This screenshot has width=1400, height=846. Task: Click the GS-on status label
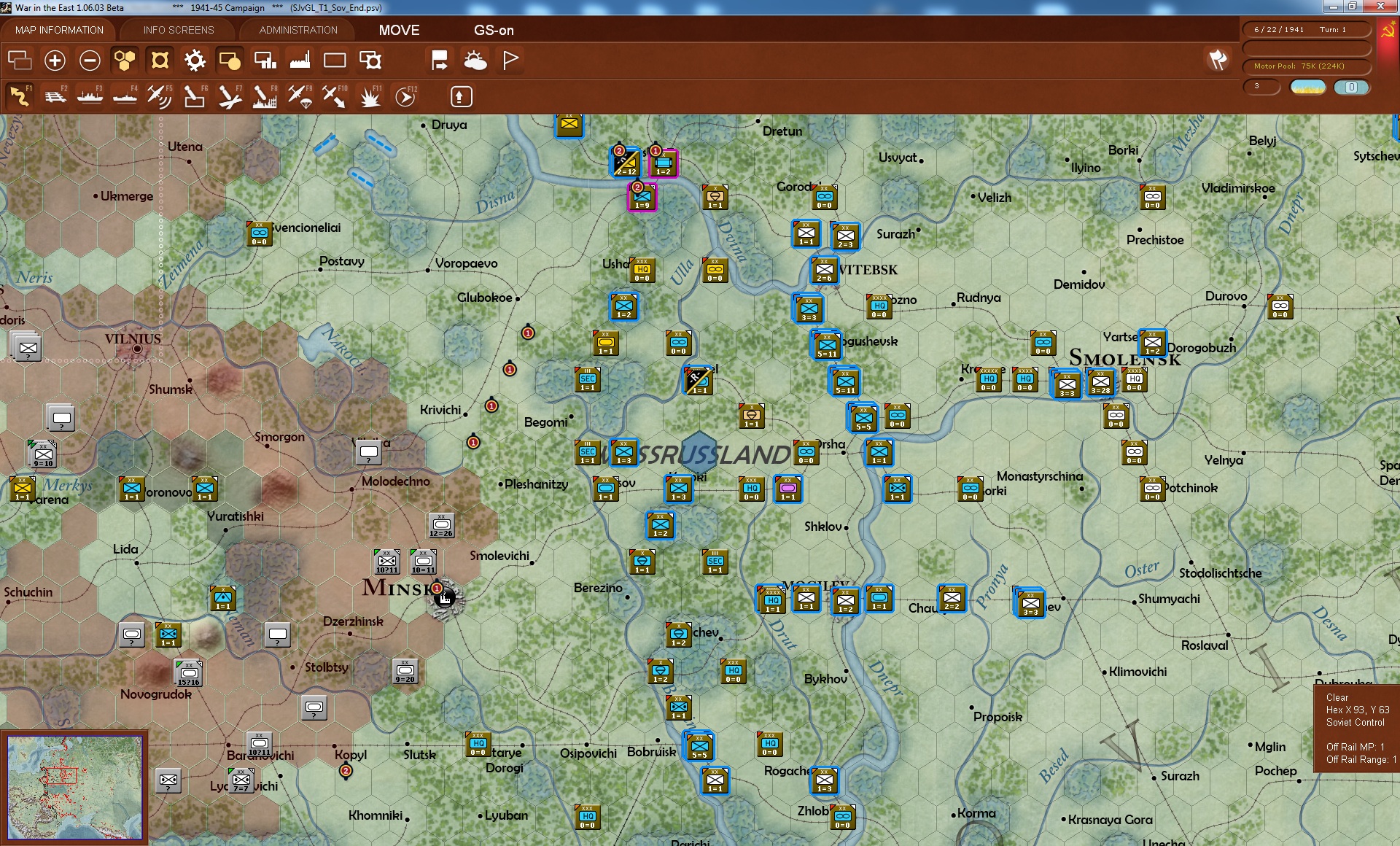(x=494, y=30)
